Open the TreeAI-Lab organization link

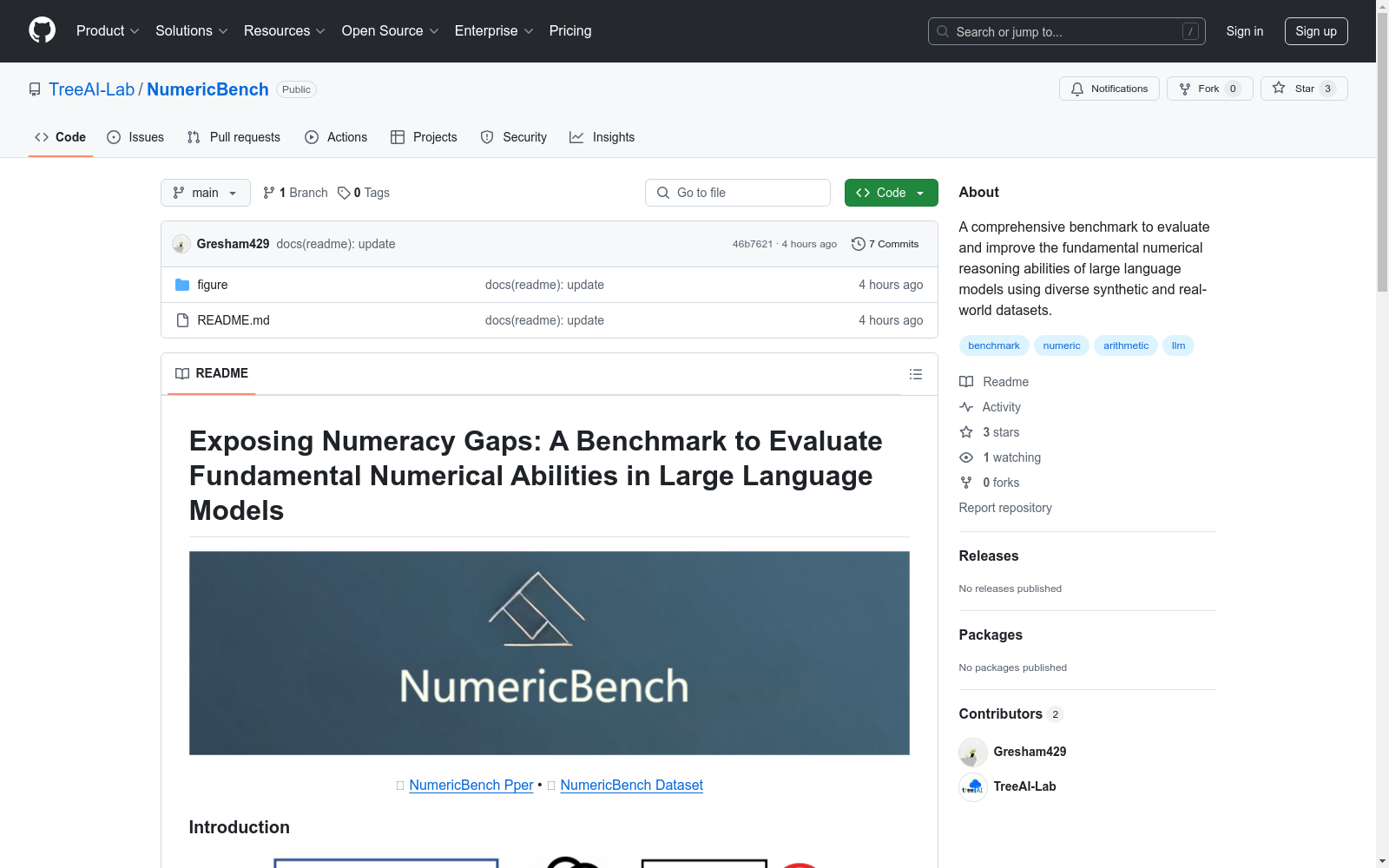pyautogui.click(x=92, y=89)
